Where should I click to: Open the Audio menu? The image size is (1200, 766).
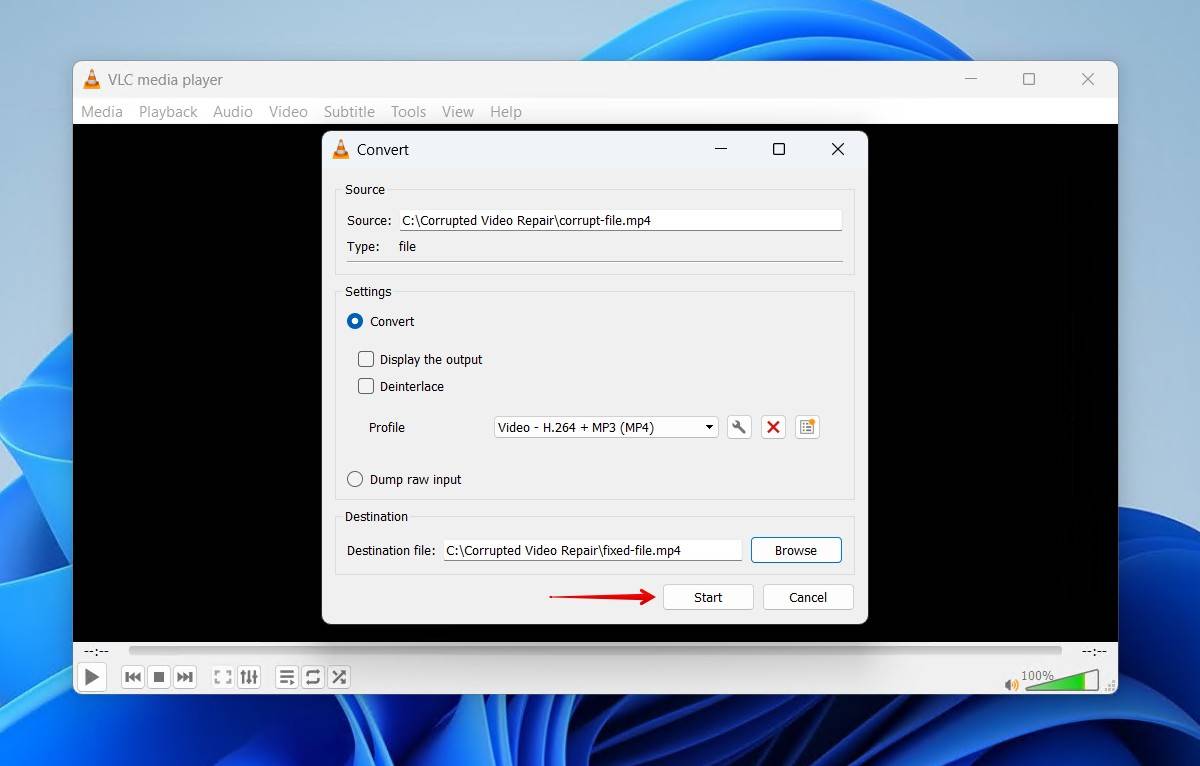233,112
